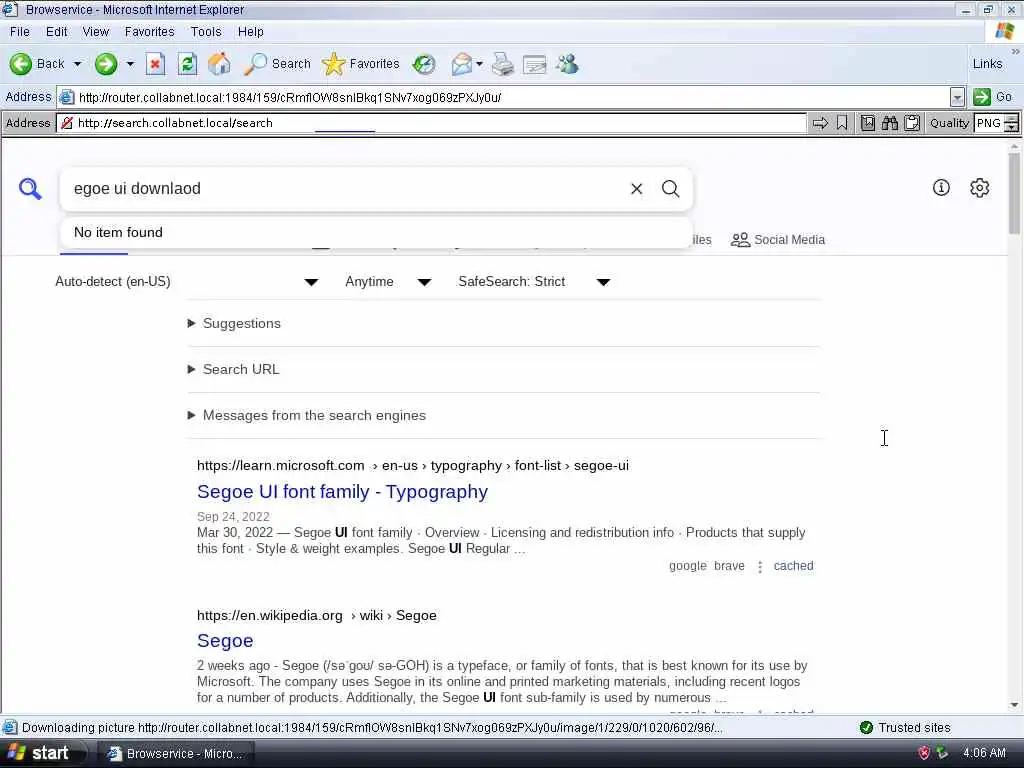Click the vertical page scrollbar thumb
Image resolution: width=1024 pixels, height=768 pixels.
click(1014, 193)
